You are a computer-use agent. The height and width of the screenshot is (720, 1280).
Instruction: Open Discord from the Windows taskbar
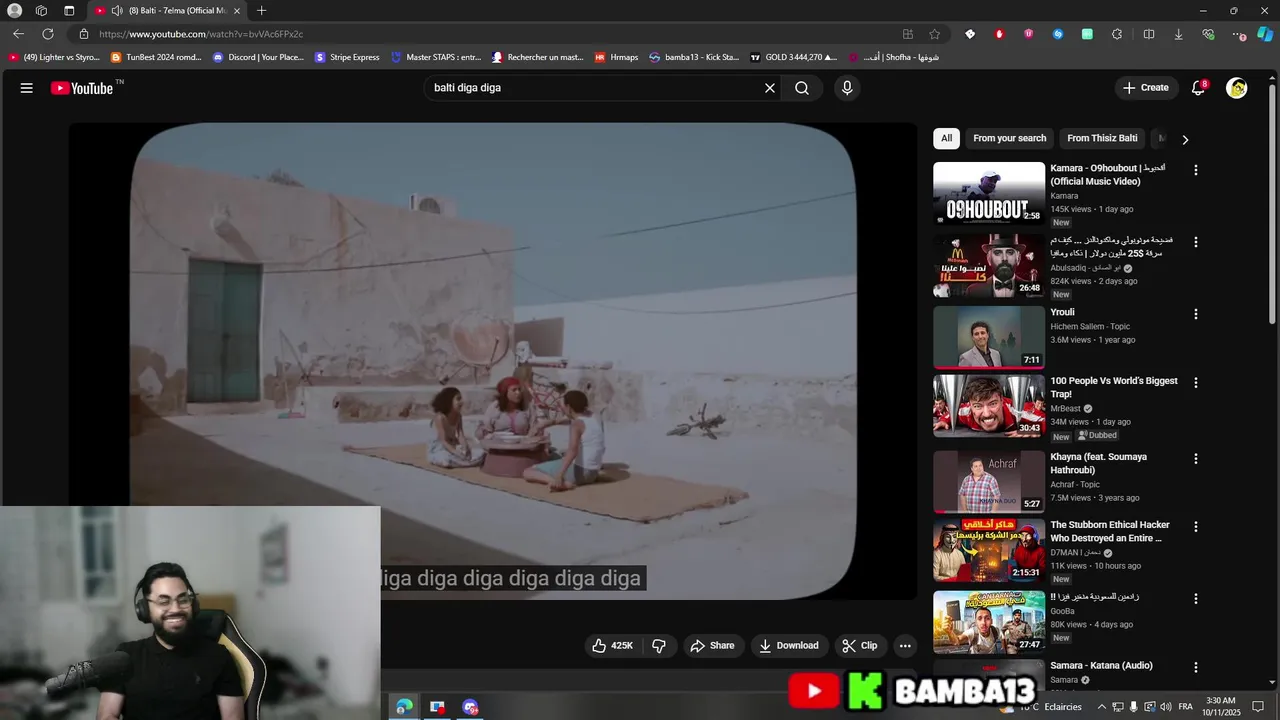470,707
